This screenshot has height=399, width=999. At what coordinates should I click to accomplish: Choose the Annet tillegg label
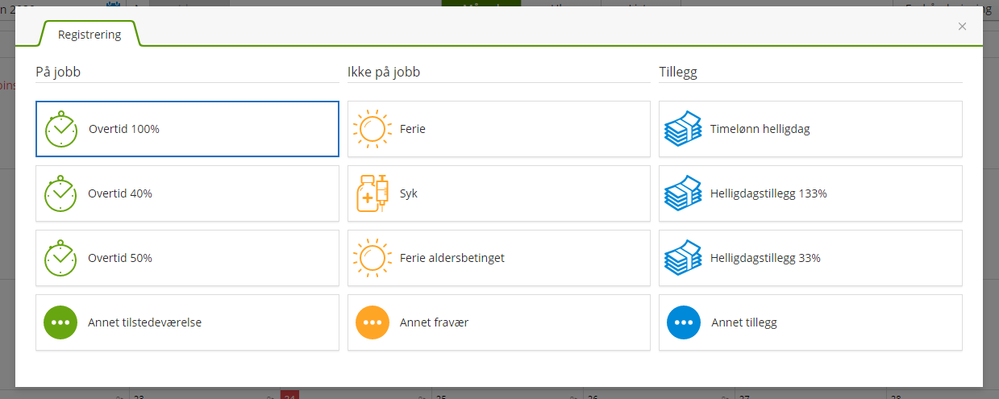tap(744, 323)
